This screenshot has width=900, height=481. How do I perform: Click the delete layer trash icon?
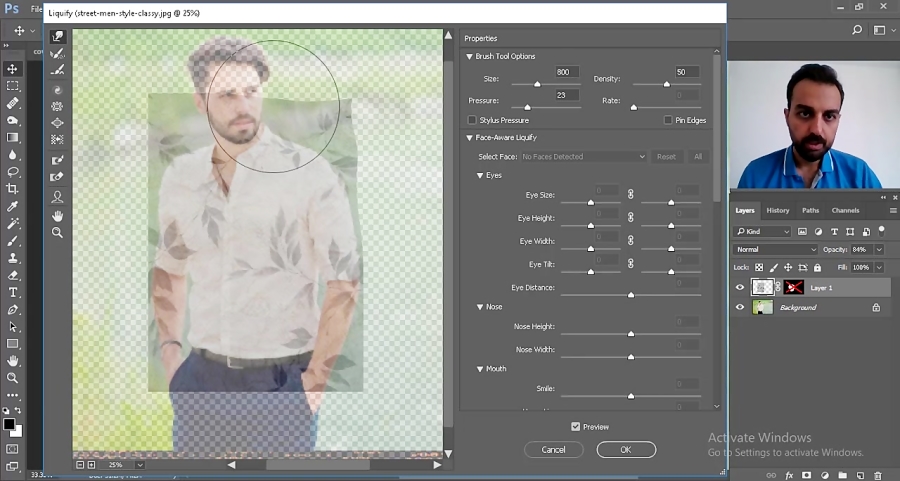pos(877,475)
